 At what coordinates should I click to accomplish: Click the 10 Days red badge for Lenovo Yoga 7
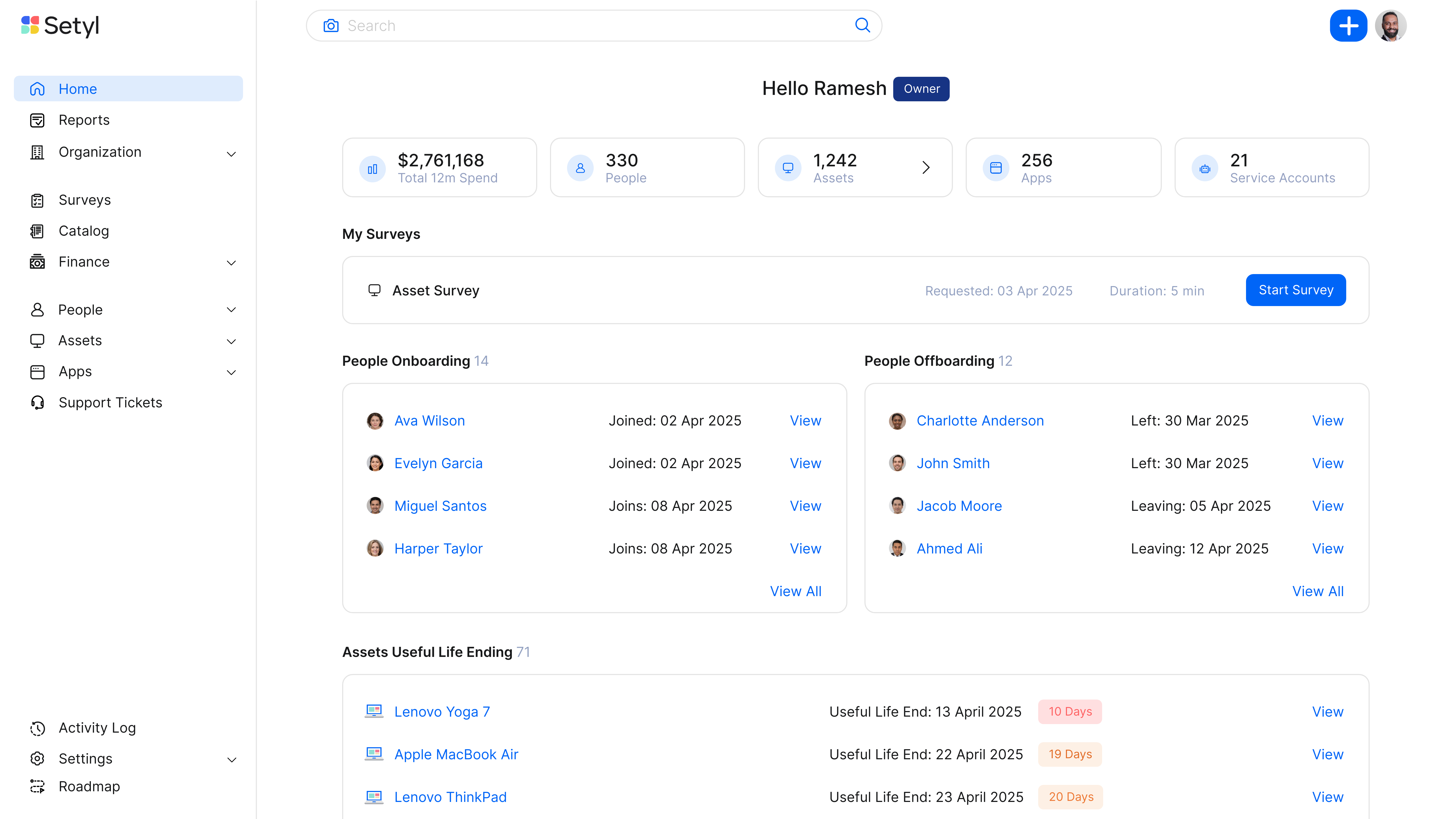pyautogui.click(x=1069, y=712)
